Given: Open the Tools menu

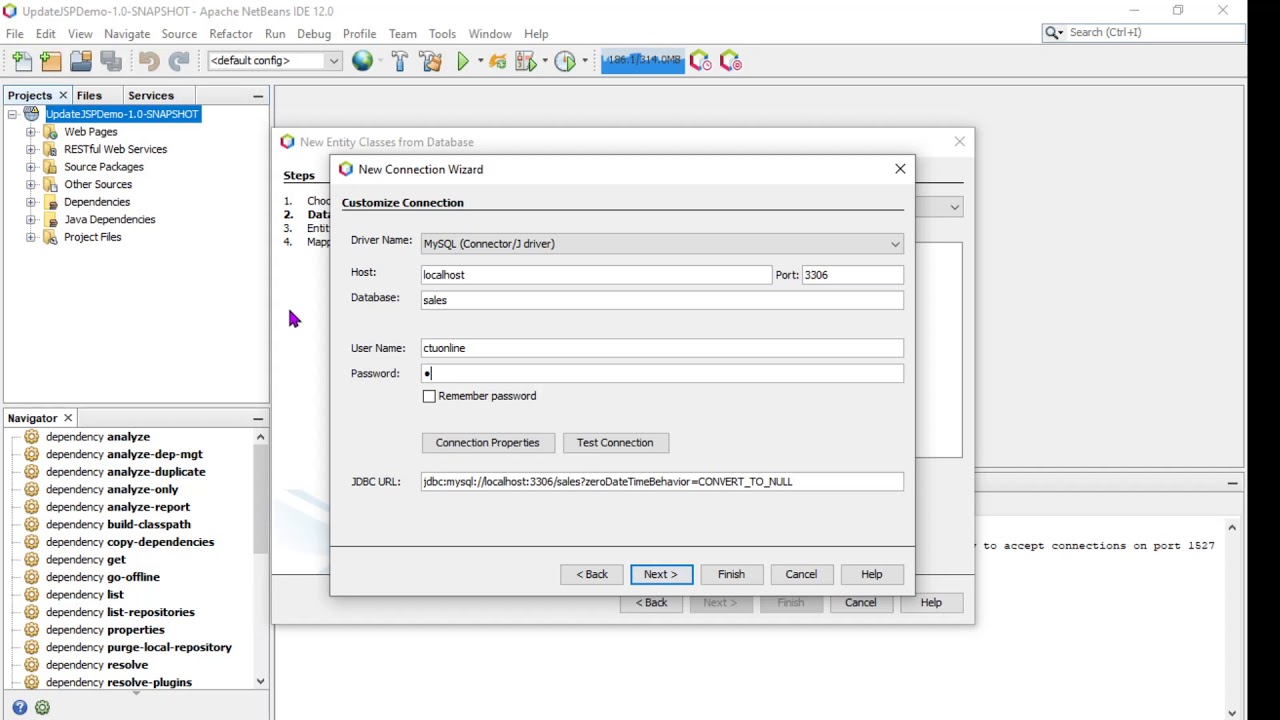Looking at the screenshot, I should click(442, 34).
